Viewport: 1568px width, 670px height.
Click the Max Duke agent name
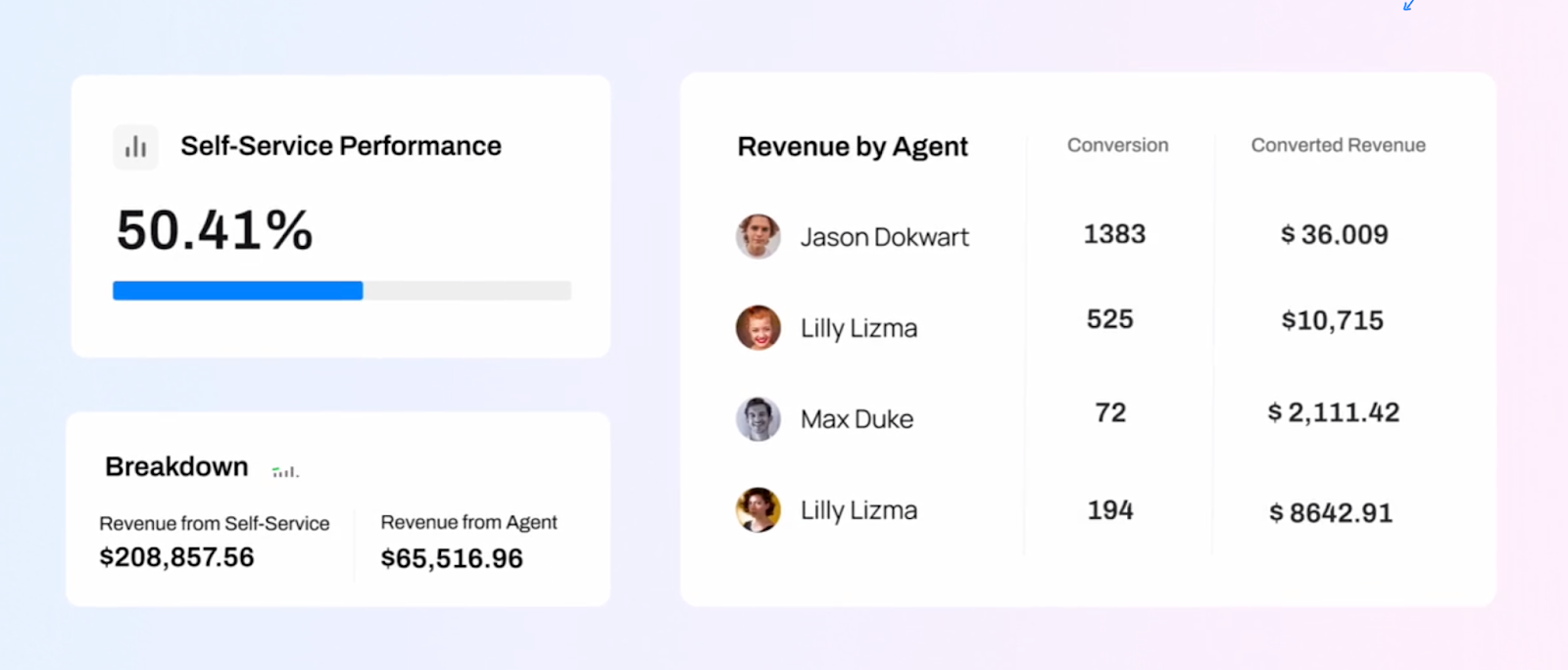pyautogui.click(x=857, y=419)
